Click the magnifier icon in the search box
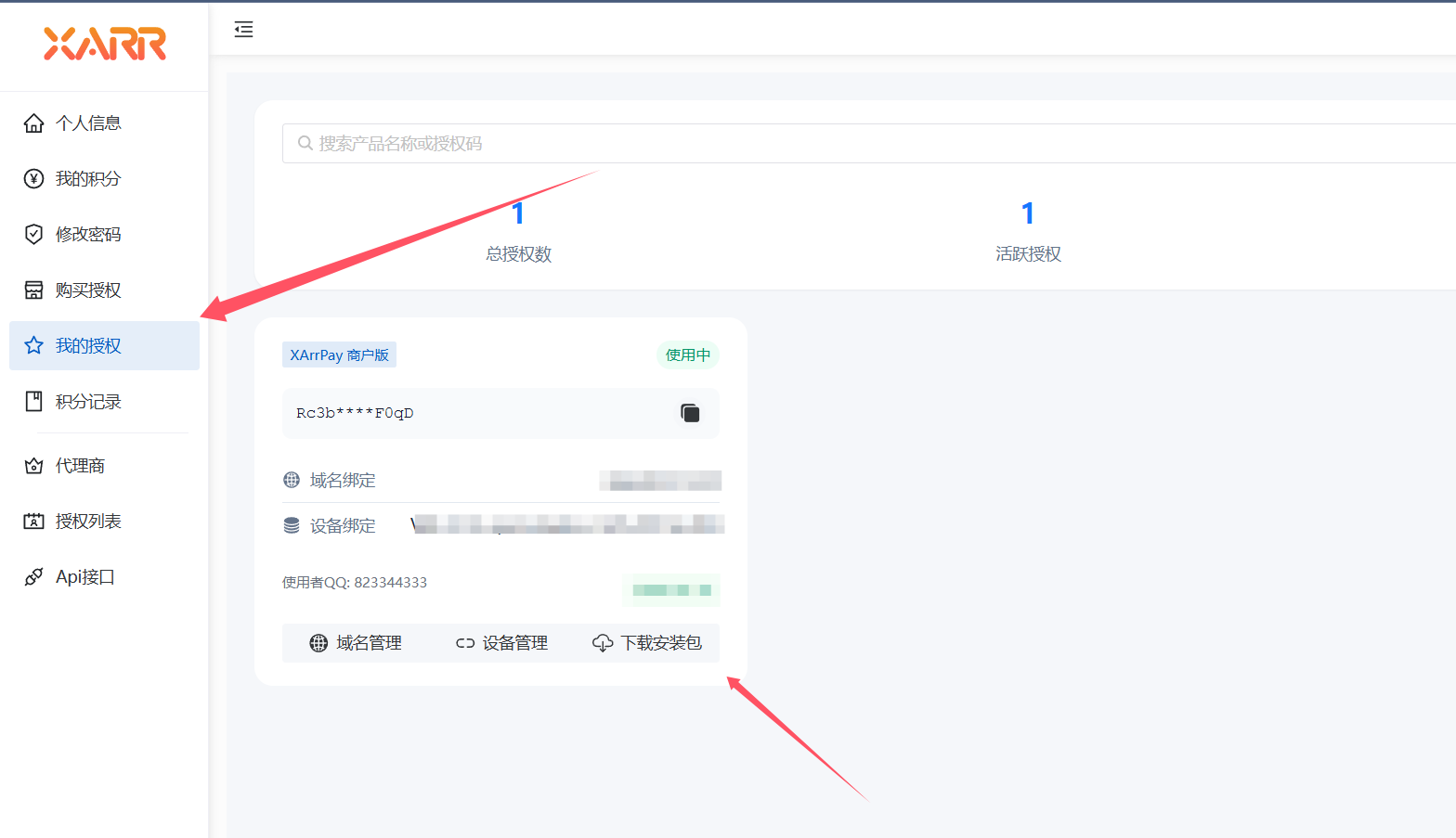Image resolution: width=1456 pixels, height=838 pixels. pyautogui.click(x=305, y=143)
